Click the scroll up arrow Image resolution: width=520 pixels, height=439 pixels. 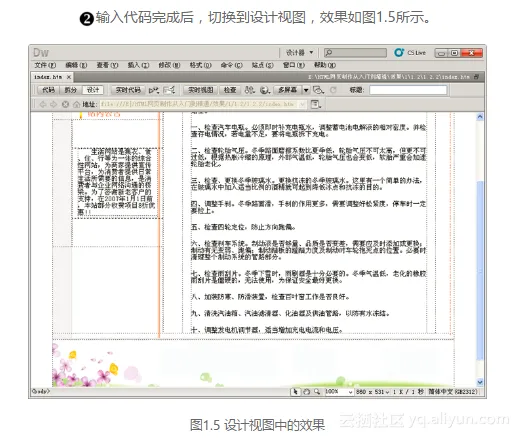click(480, 117)
